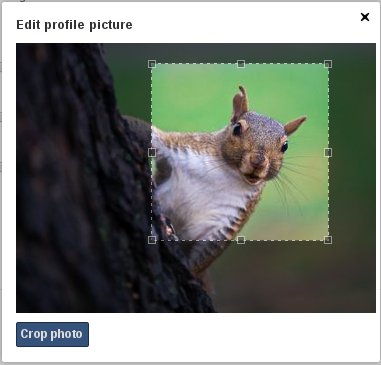The height and width of the screenshot is (365, 381).
Task: Select the middle-left crop handle
Action: (152, 152)
